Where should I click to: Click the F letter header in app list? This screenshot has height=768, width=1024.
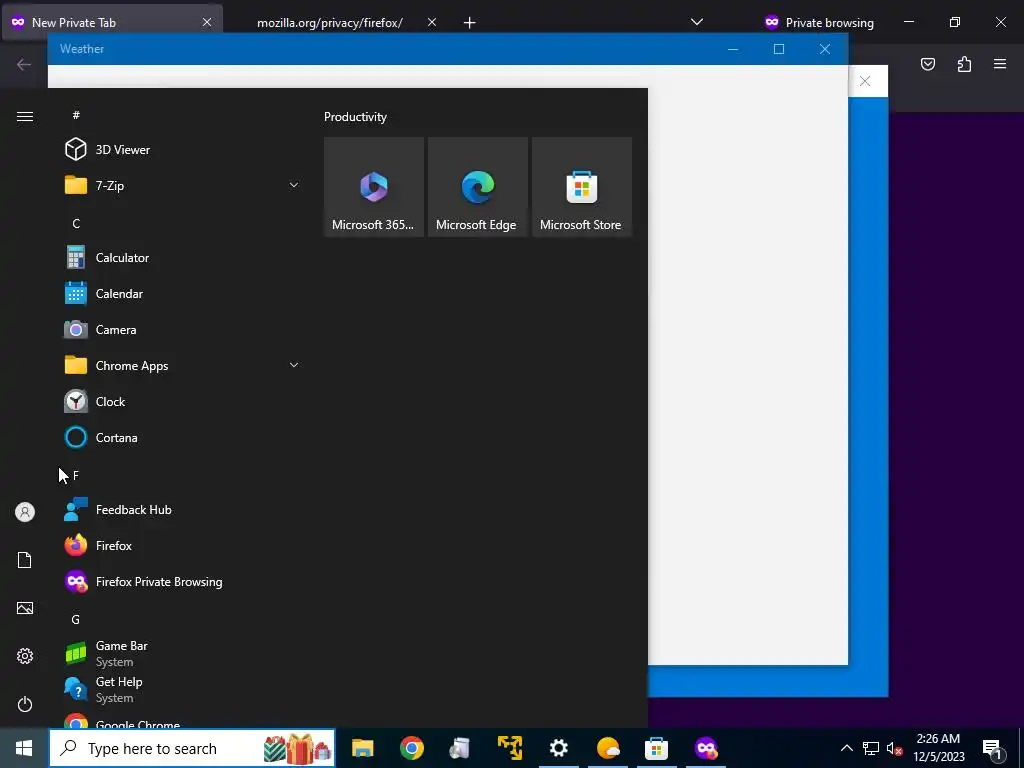[x=76, y=475]
